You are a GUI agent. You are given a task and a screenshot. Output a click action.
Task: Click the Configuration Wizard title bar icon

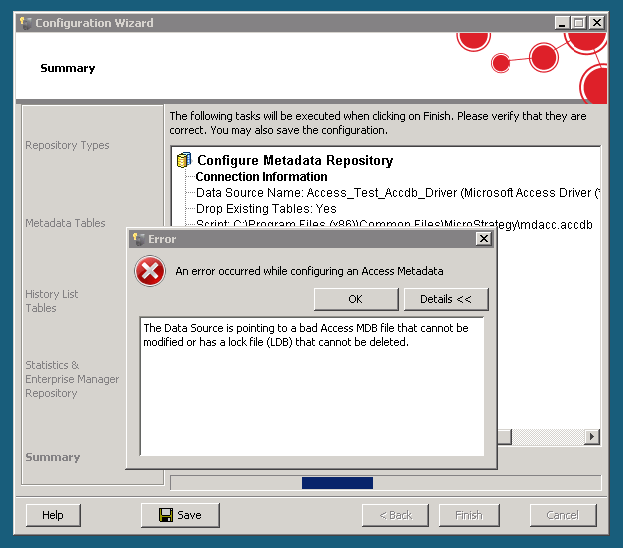click(25, 23)
